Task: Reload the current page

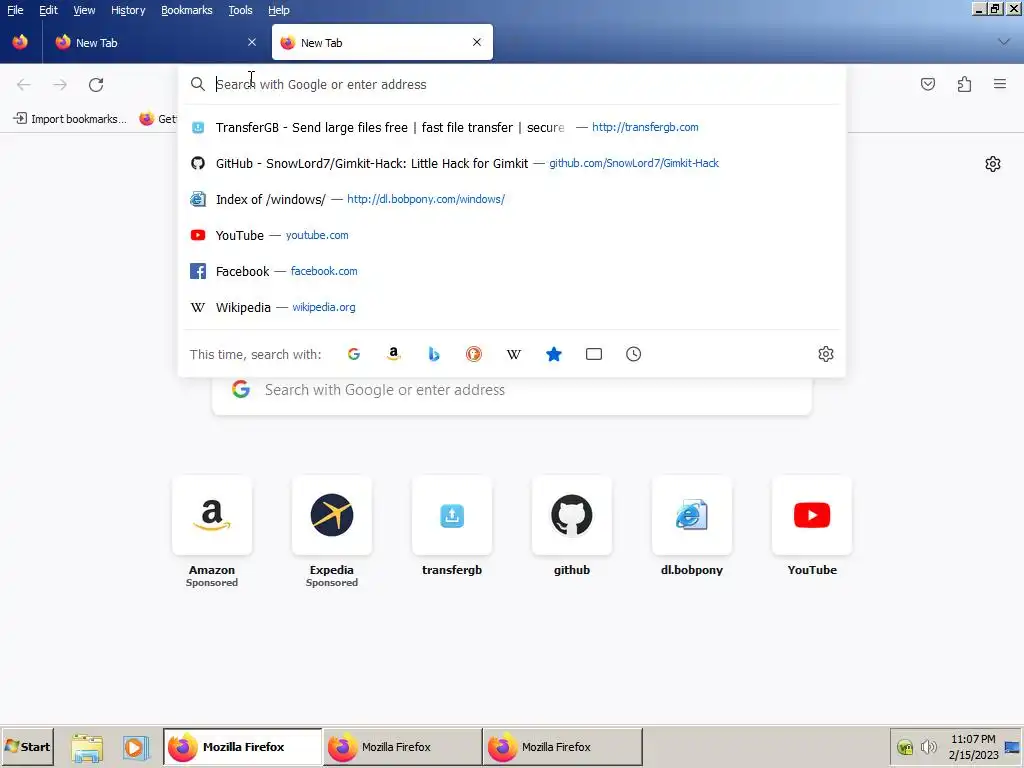Action: 96,84
